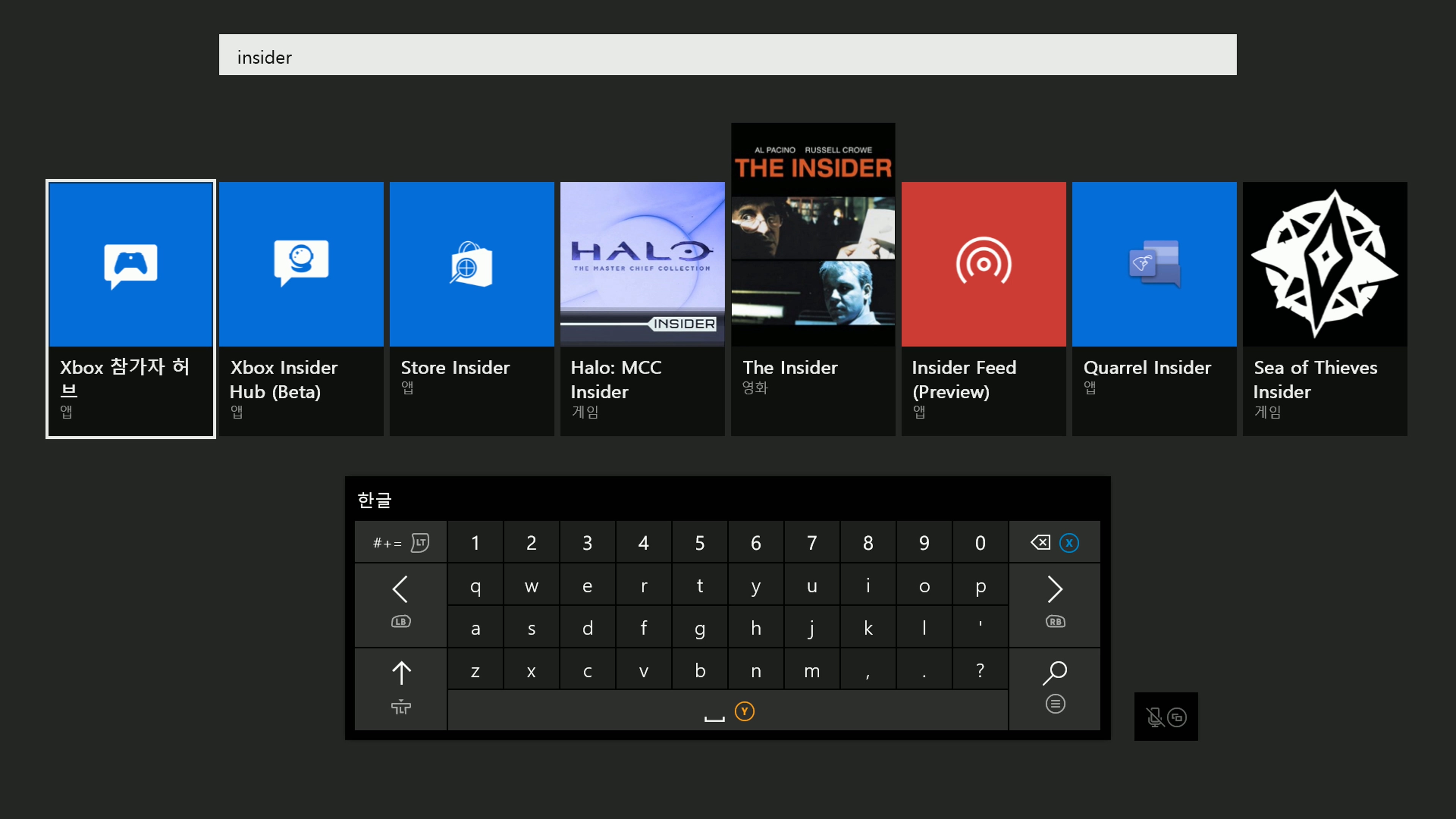Tap the 2 key
The width and height of the screenshot is (1456, 819).
point(531,543)
